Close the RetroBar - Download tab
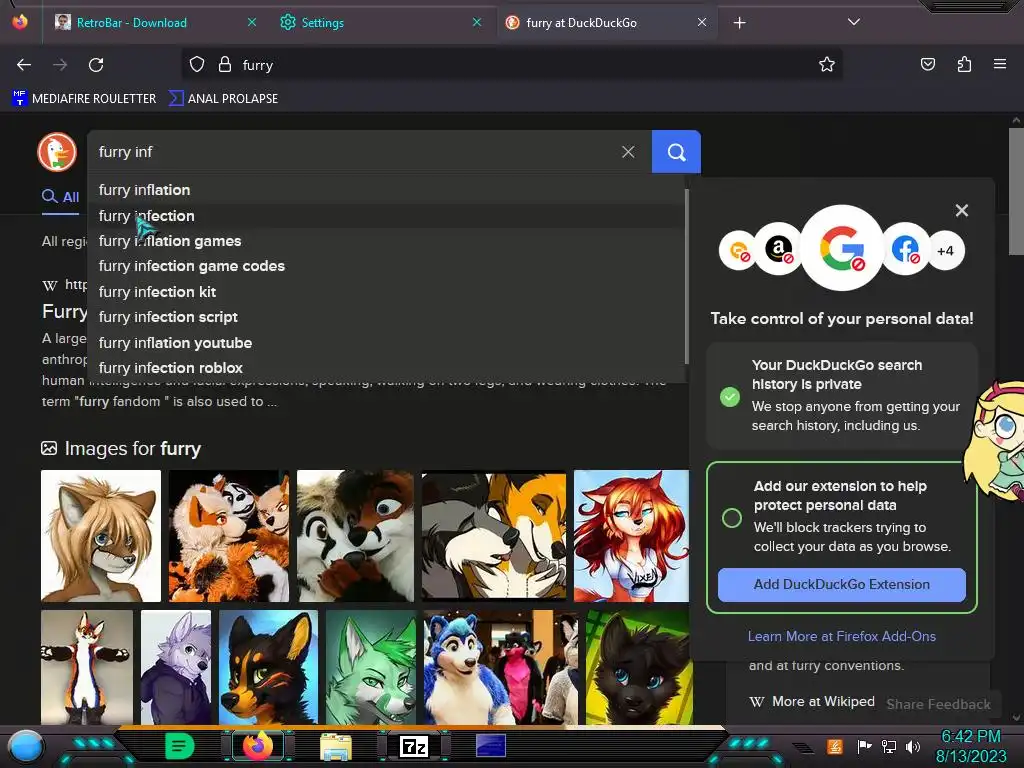The width and height of the screenshot is (1024, 768). coord(252,22)
